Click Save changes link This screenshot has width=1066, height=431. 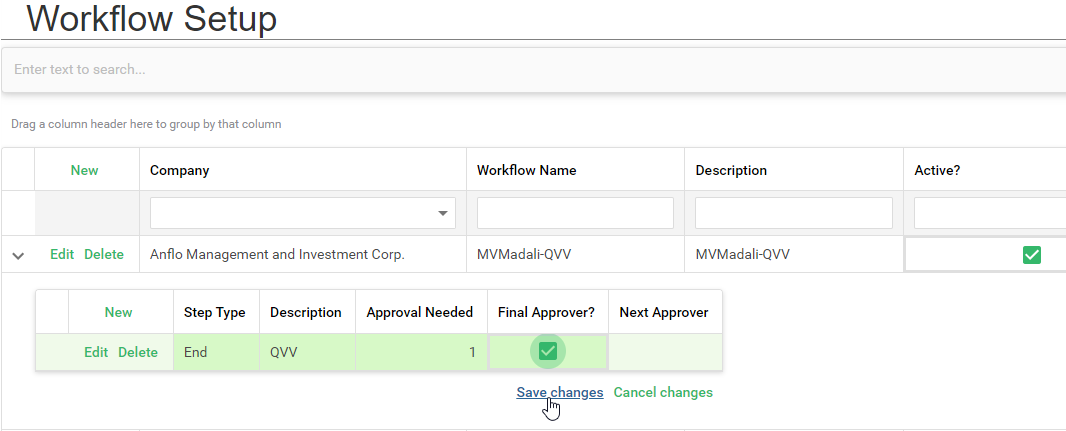tap(559, 392)
